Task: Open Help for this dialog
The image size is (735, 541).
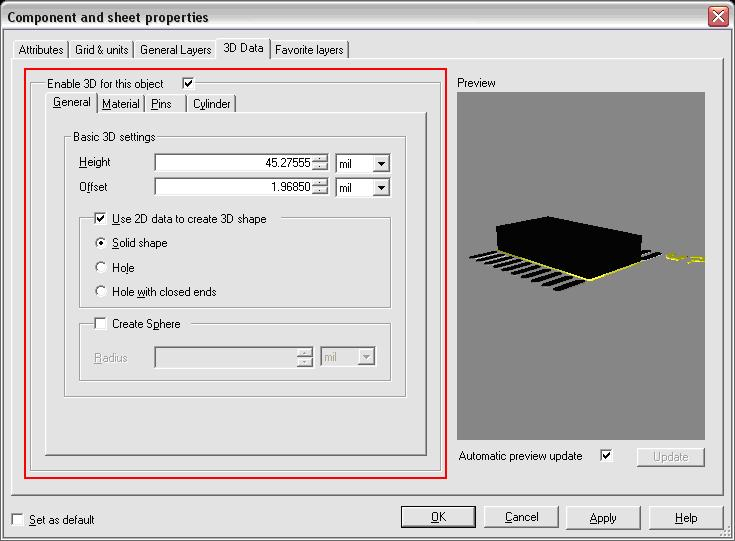Action: (x=686, y=518)
